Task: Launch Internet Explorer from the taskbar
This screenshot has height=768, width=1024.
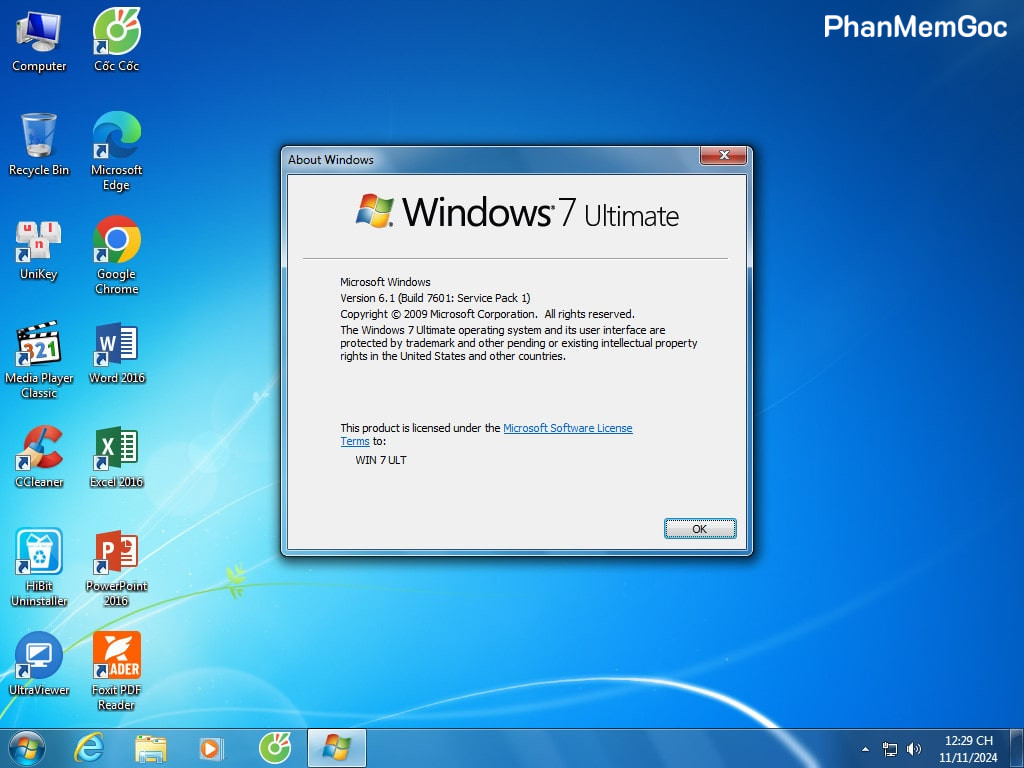Action: (x=89, y=748)
